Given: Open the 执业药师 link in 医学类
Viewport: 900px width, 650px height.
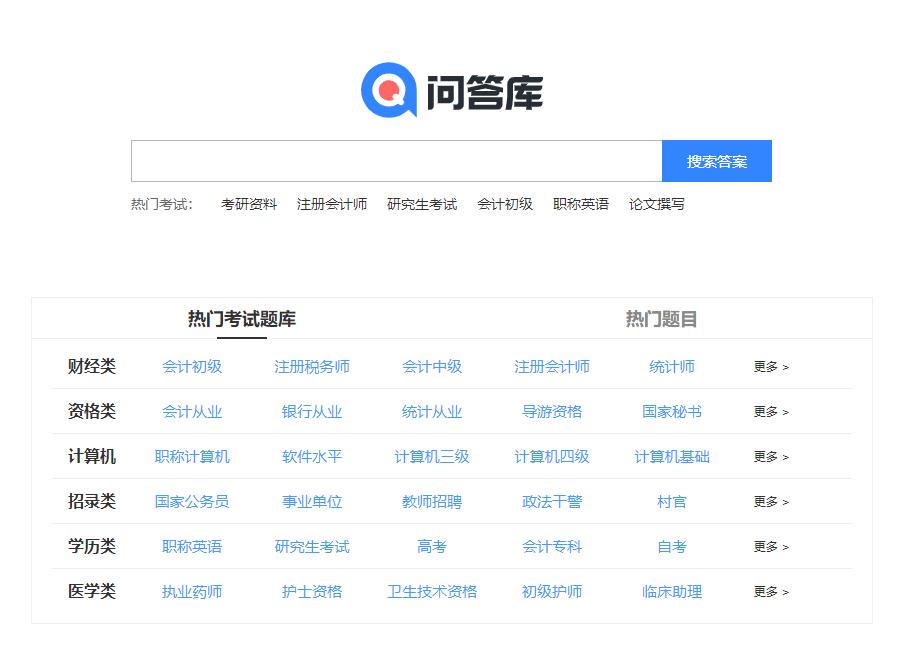Looking at the screenshot, I should coord(192,592).
